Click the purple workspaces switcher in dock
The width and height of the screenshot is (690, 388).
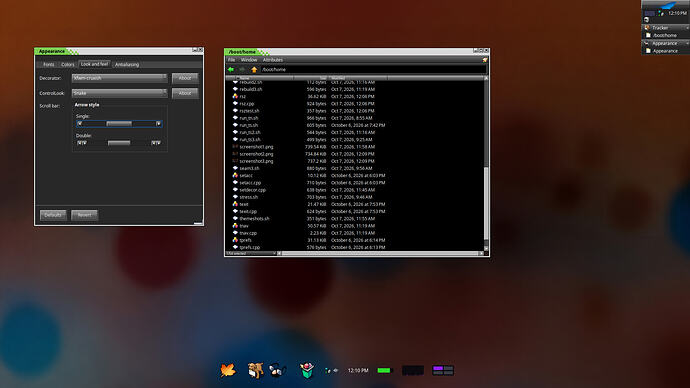point(443,370)
